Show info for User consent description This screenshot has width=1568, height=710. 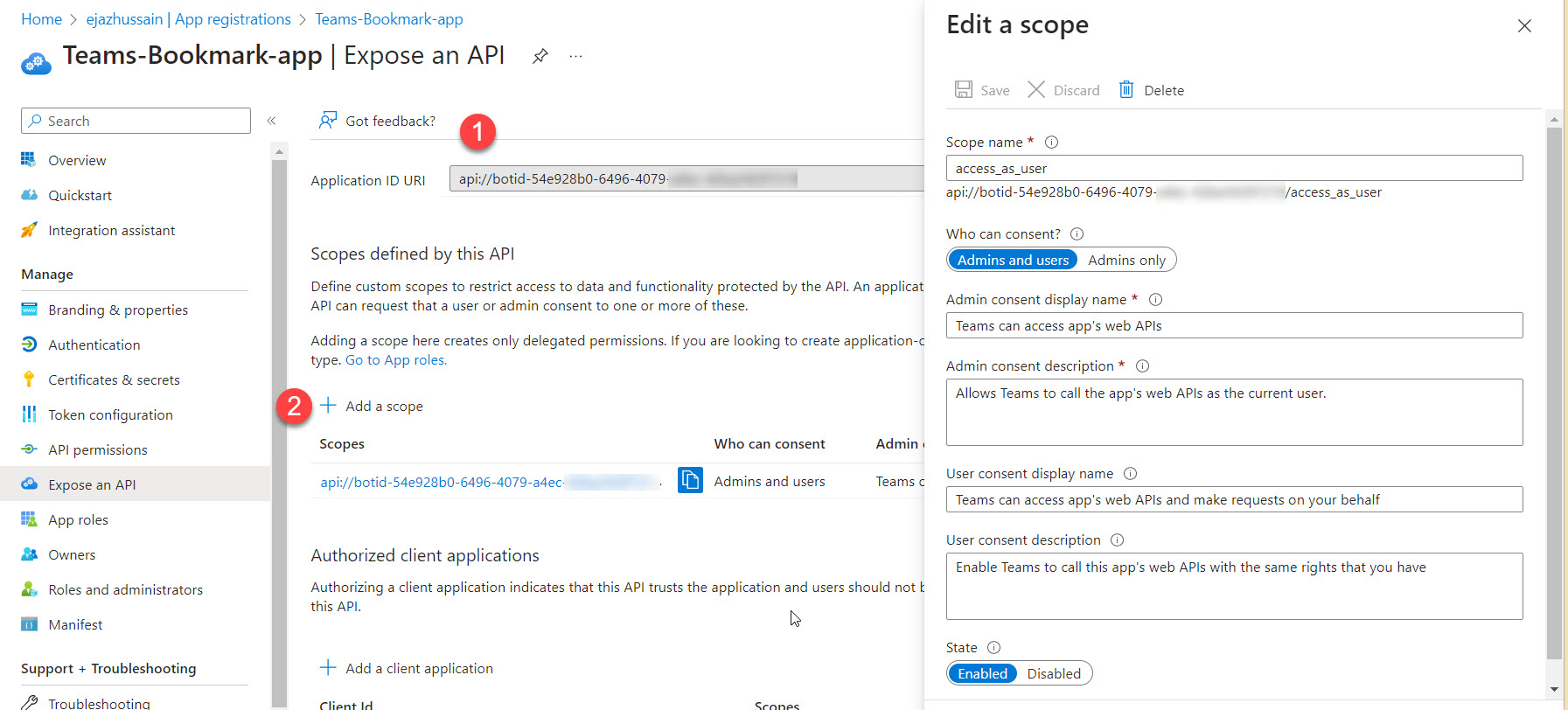(1117, 539)
